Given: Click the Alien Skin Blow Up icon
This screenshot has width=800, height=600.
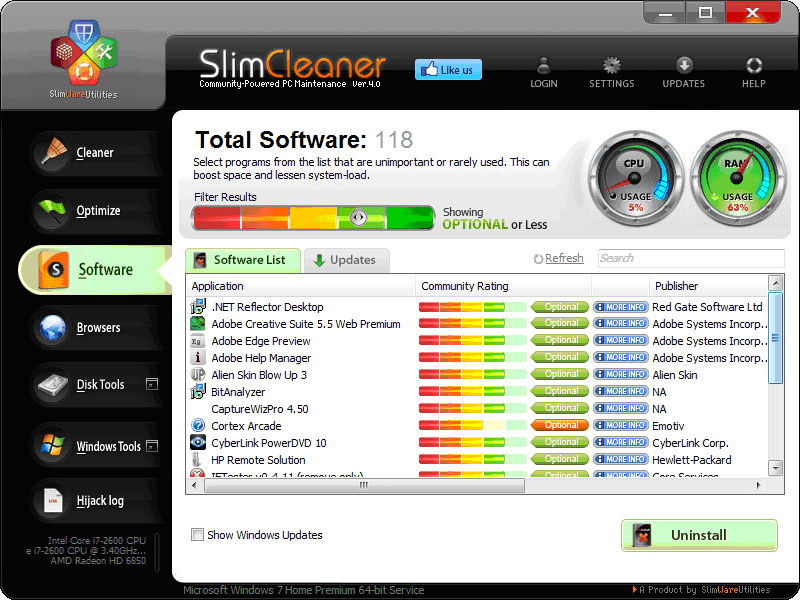Looking at the screenshot, I should (198, 374).
